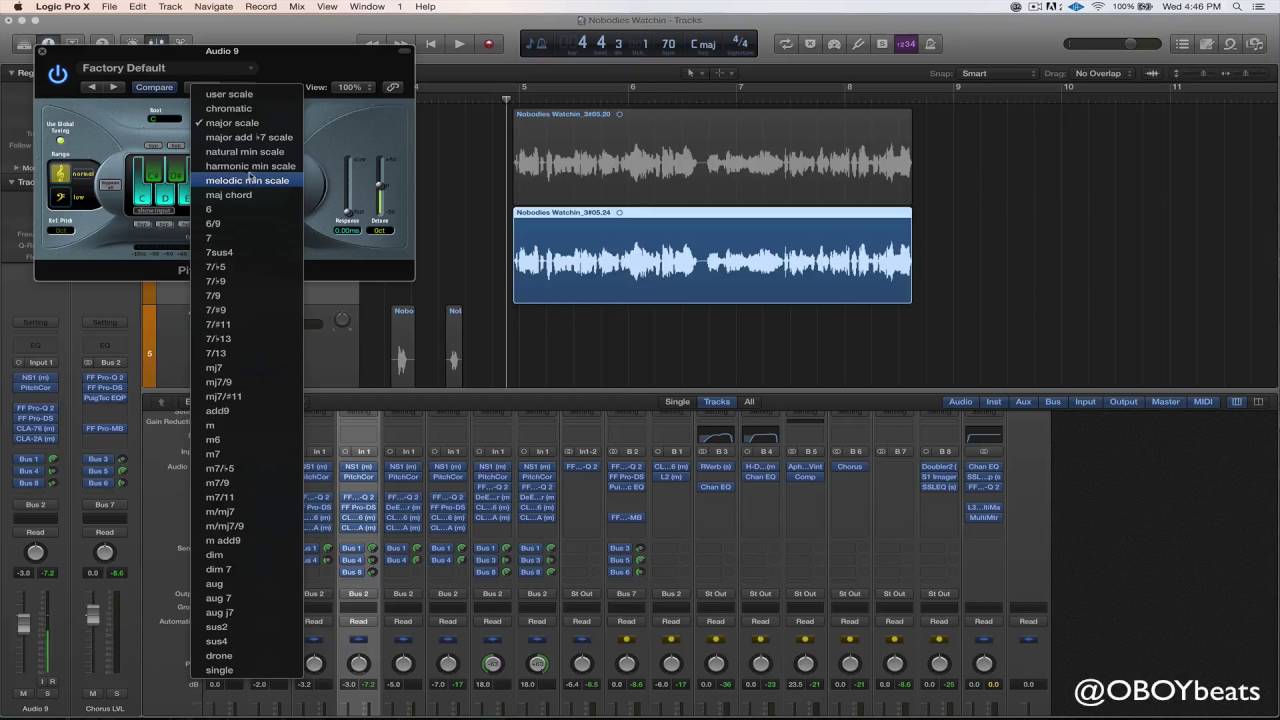Viewport: 1280px width, 720px height.
Task: Expand the Track inspector disclosure triangle
Action: (11, 182)
